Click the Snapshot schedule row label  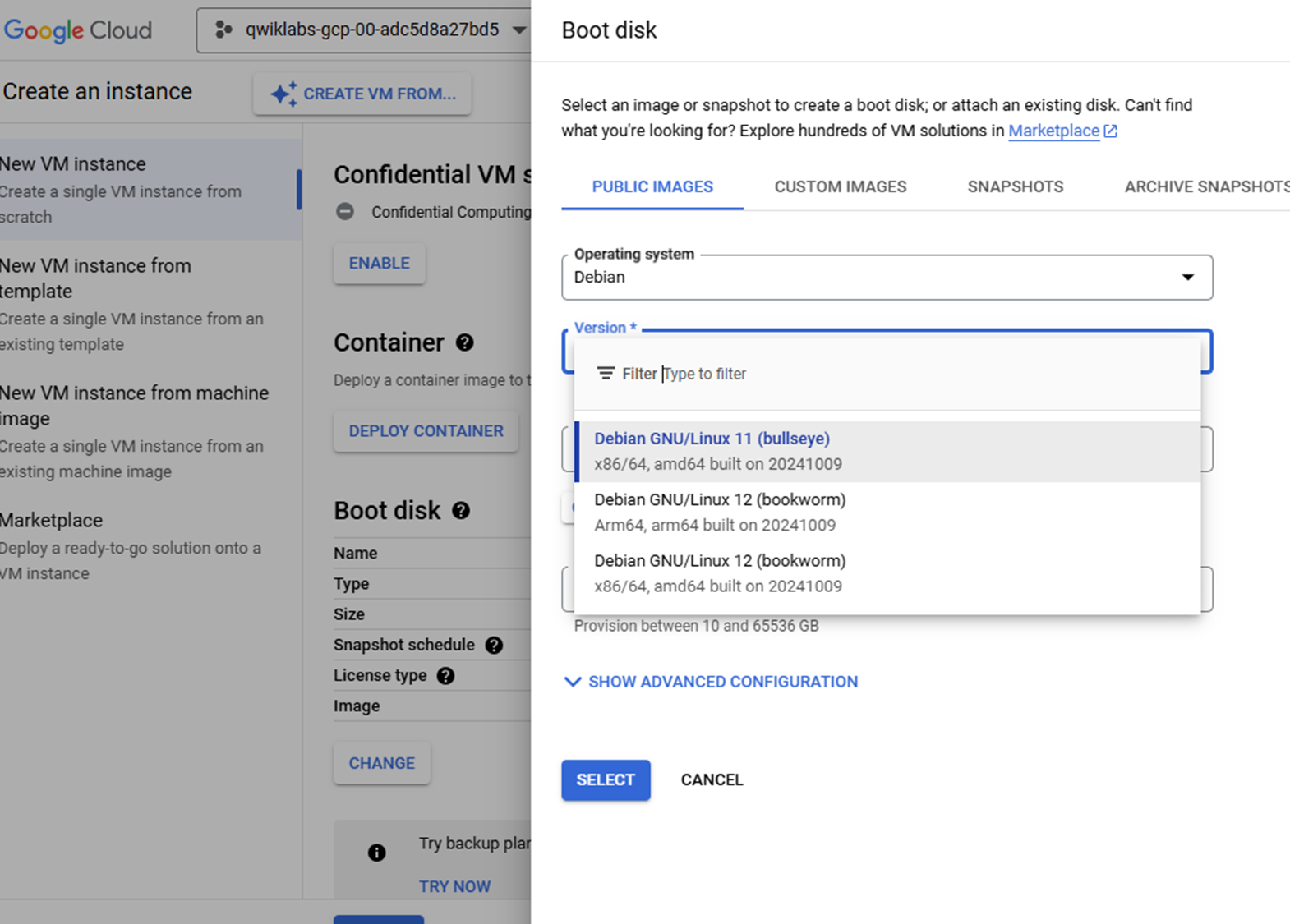coord(403,645)
